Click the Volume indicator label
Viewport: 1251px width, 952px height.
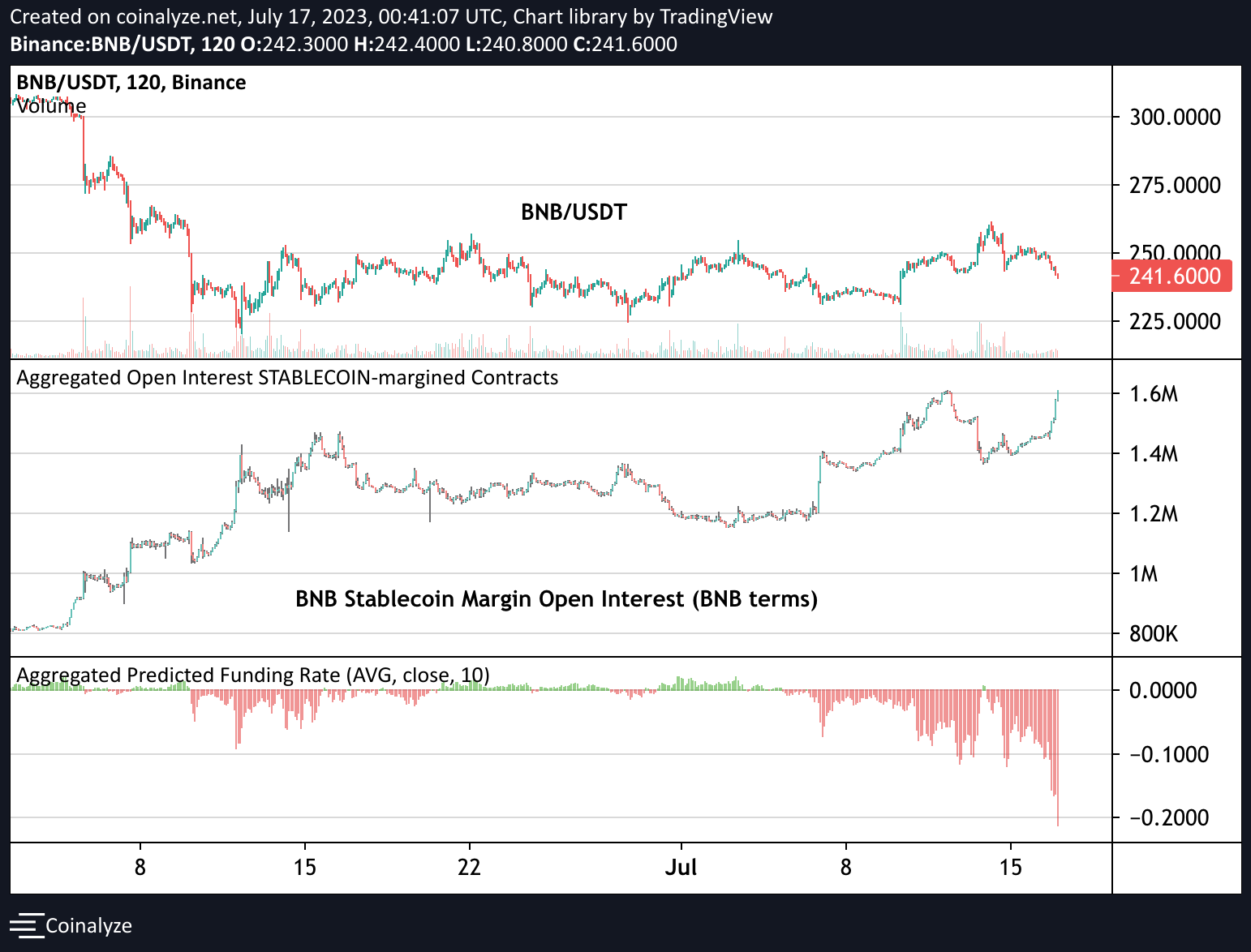pyautogui.click(x=51, y=106)
